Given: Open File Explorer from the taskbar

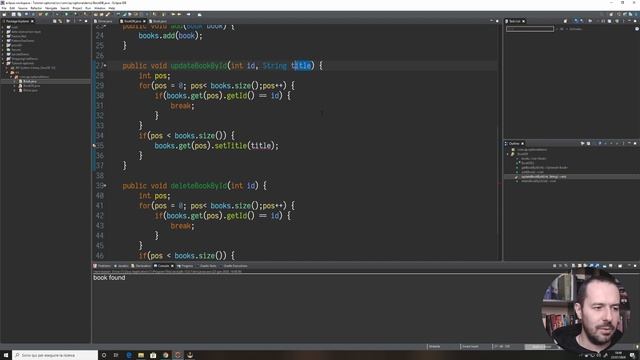Looking at the screenshot, I should click(x=141, y=355).
